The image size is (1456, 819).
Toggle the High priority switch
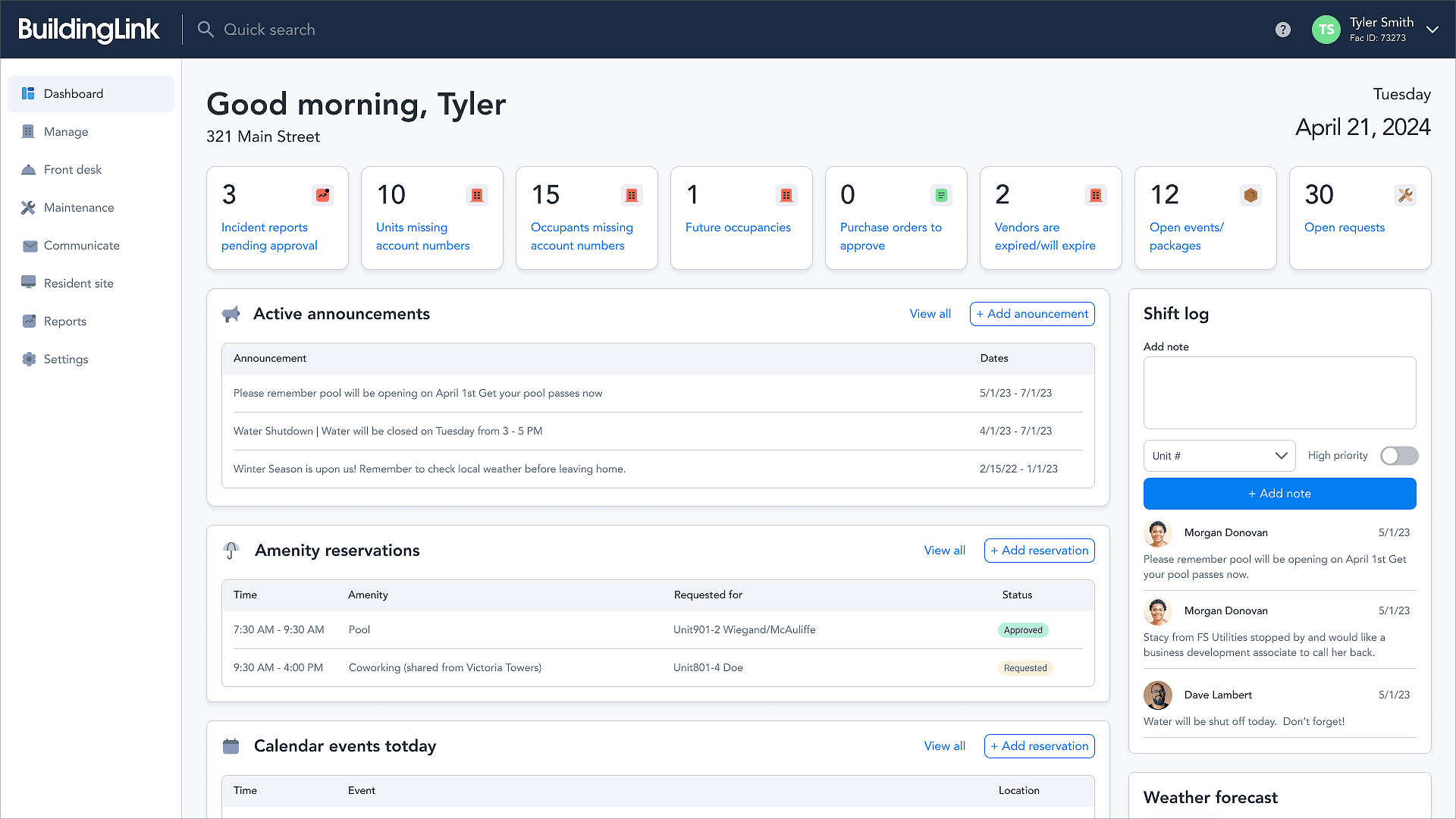1399,456
